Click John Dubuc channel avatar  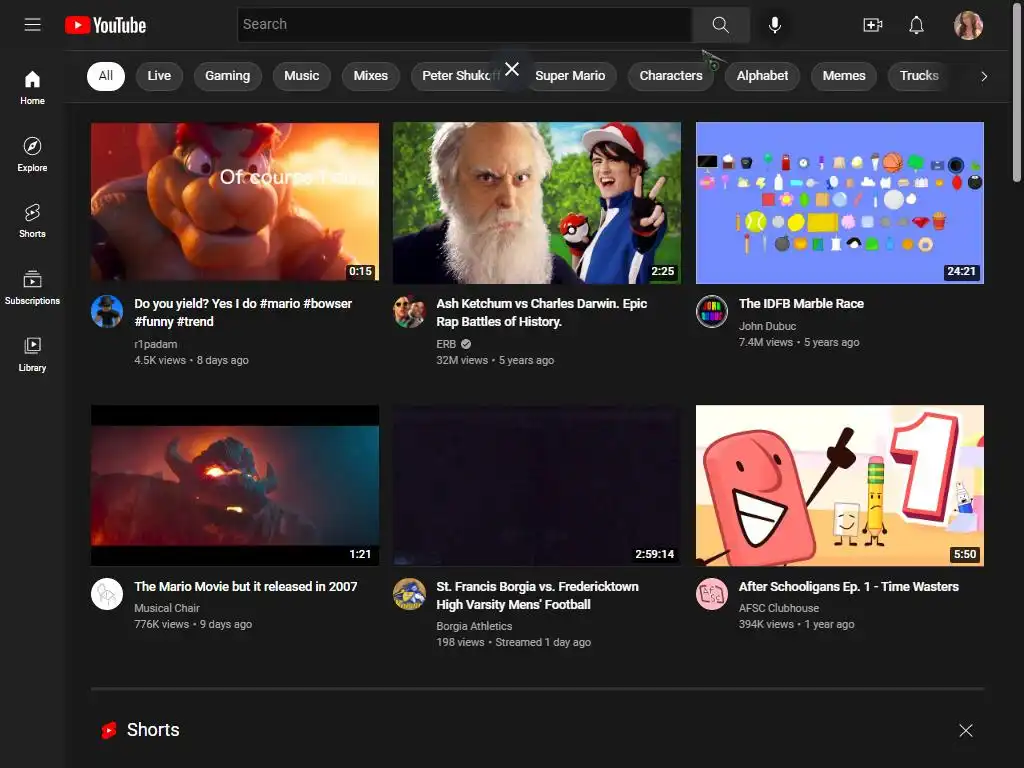point(712,312)
